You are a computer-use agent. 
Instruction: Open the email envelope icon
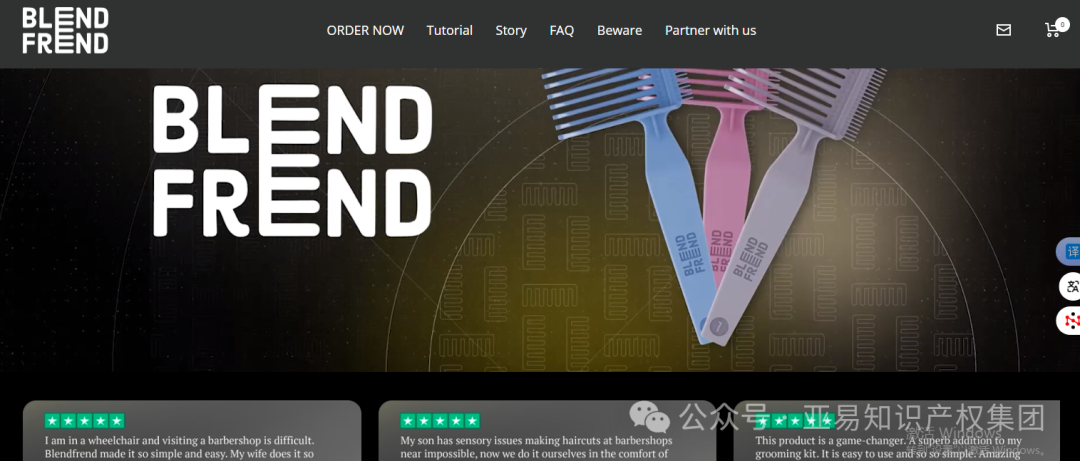[1004, 30]
